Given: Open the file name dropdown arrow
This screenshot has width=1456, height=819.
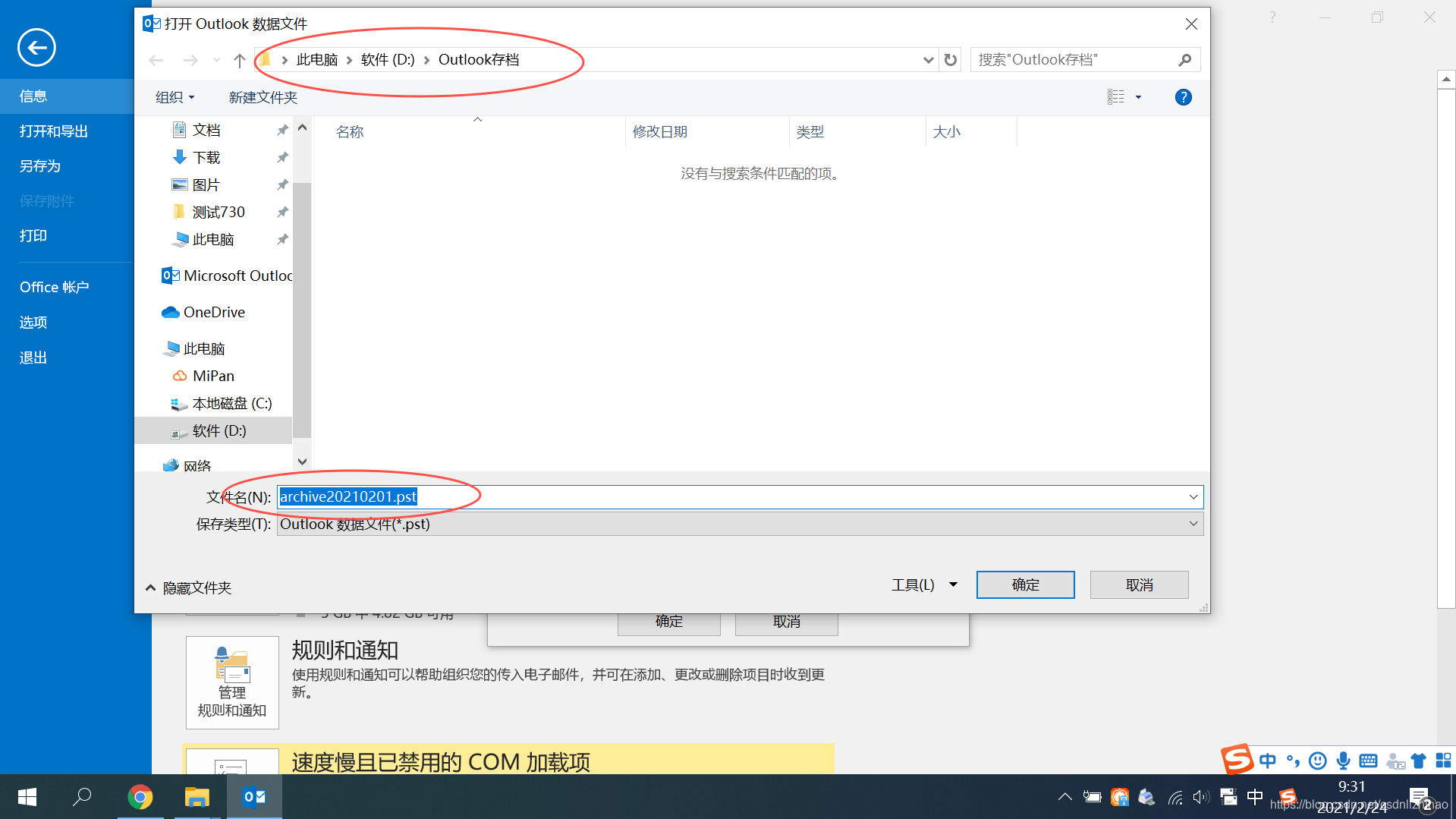Looking at the screenshot, I should pyautogui.click(x=1193, y=497).
